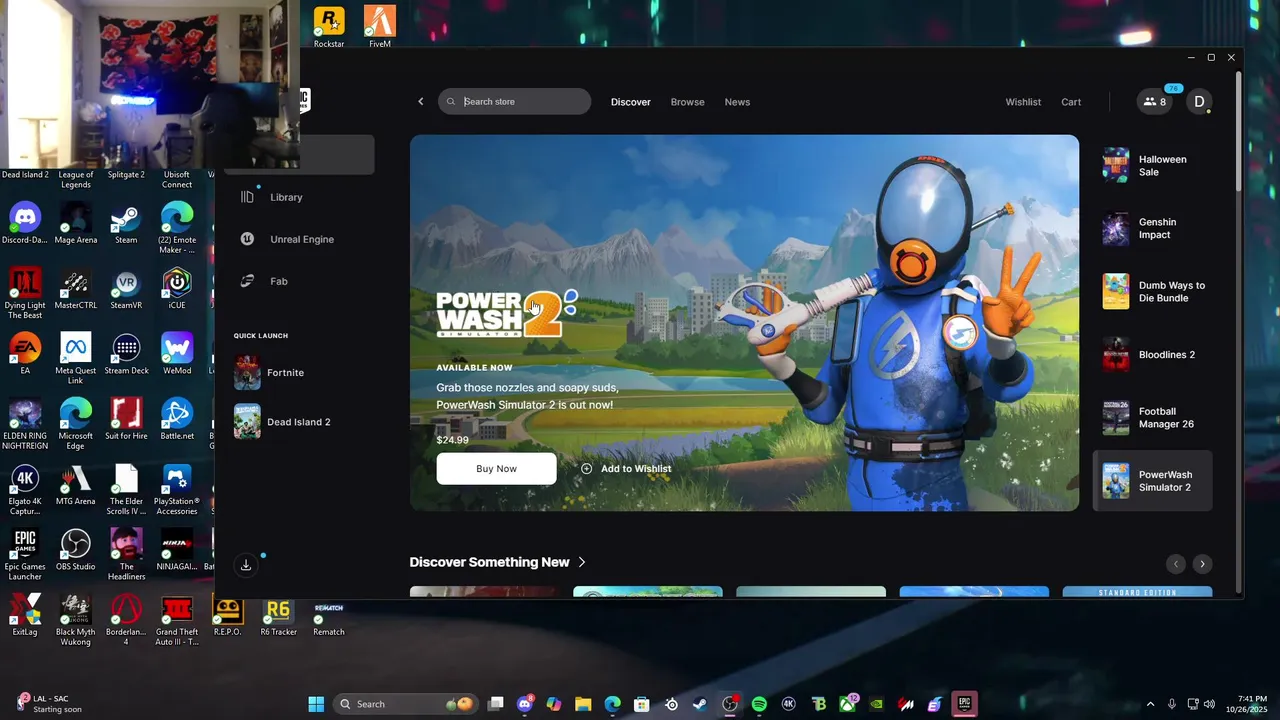Focus the Search store field
This screenshot has height=720, width=1280.
point(514,102)
